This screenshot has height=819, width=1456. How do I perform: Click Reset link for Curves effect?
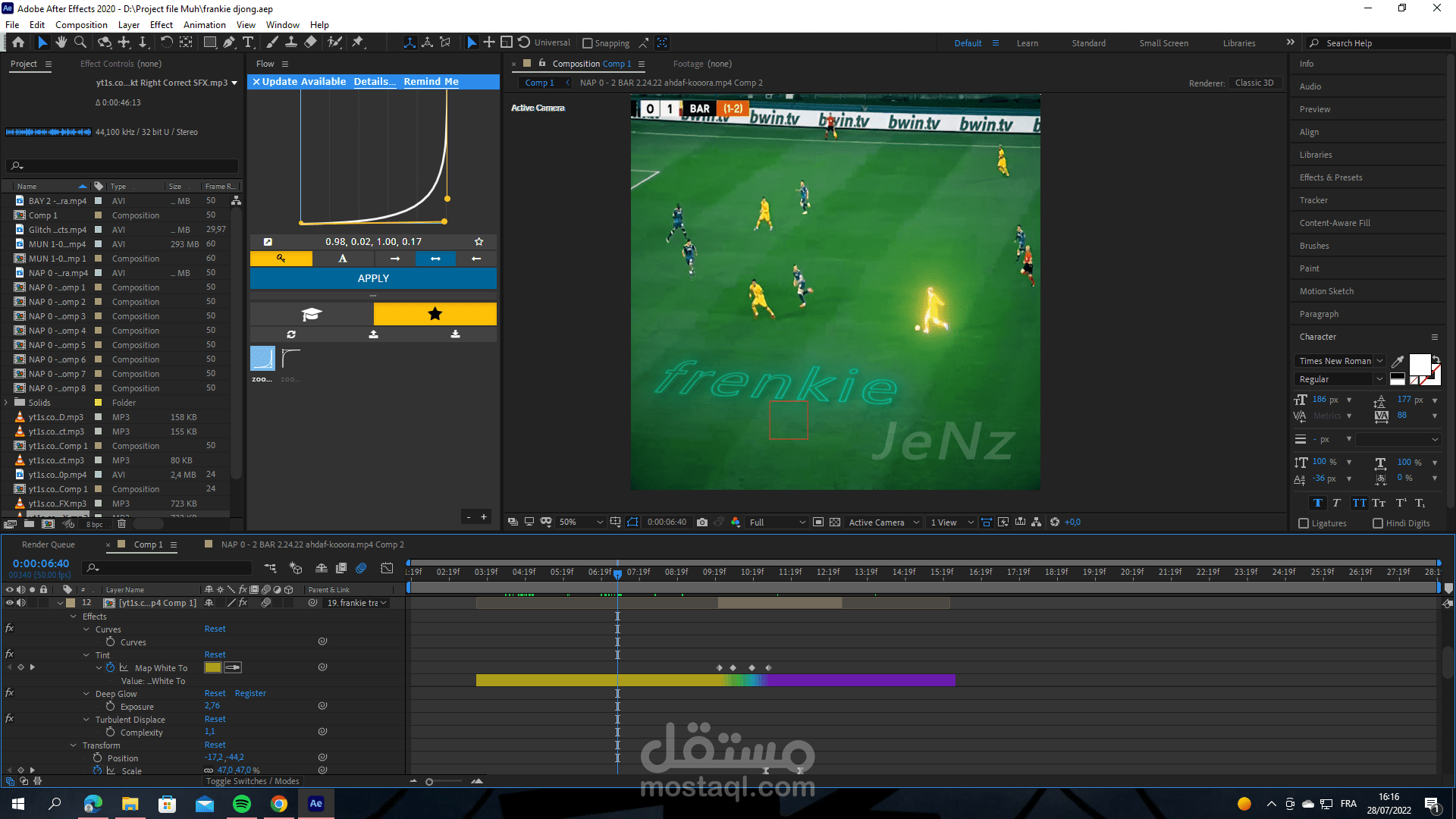tap(215, 629)
